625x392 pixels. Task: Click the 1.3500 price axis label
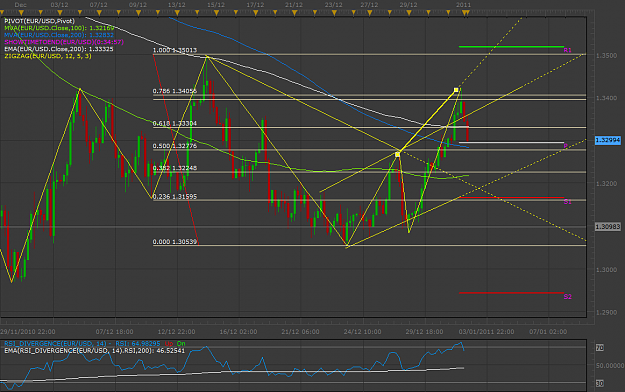coord(606,55)
